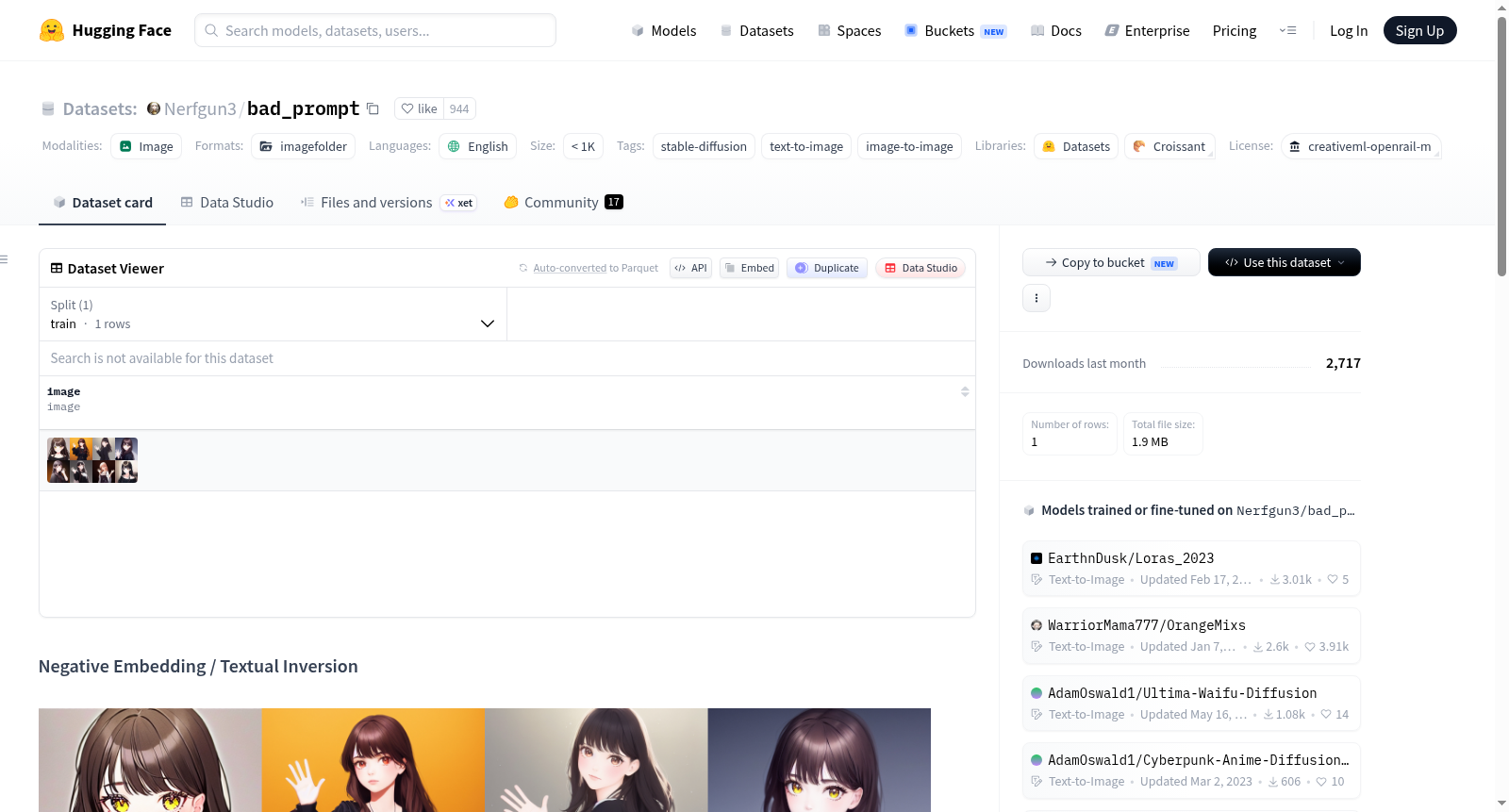Open the three-dot options menu
The height and width of the screenshot is (812, 1509).
[x=1036, y=298]
